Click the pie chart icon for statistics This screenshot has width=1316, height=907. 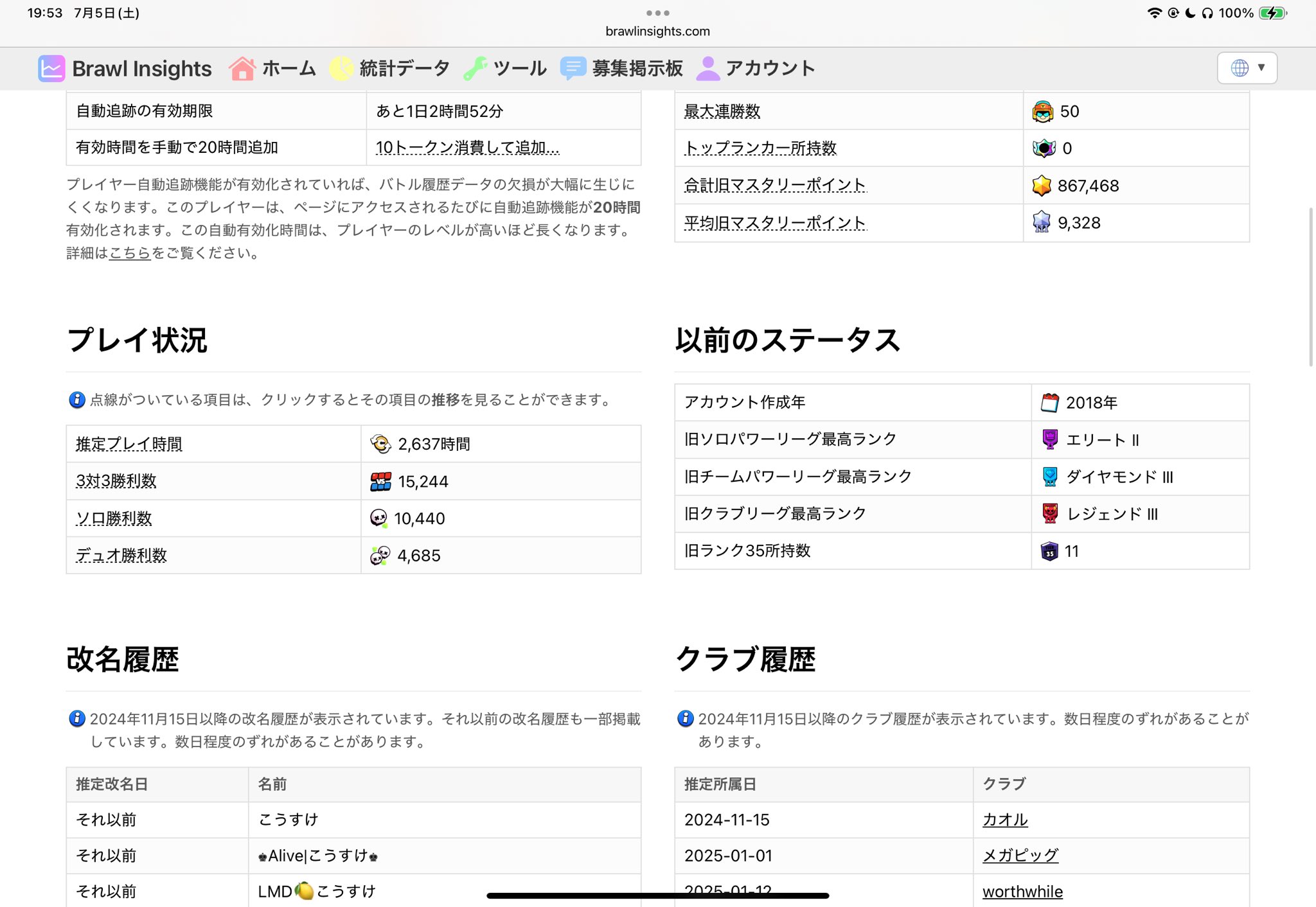pos(341,68)
